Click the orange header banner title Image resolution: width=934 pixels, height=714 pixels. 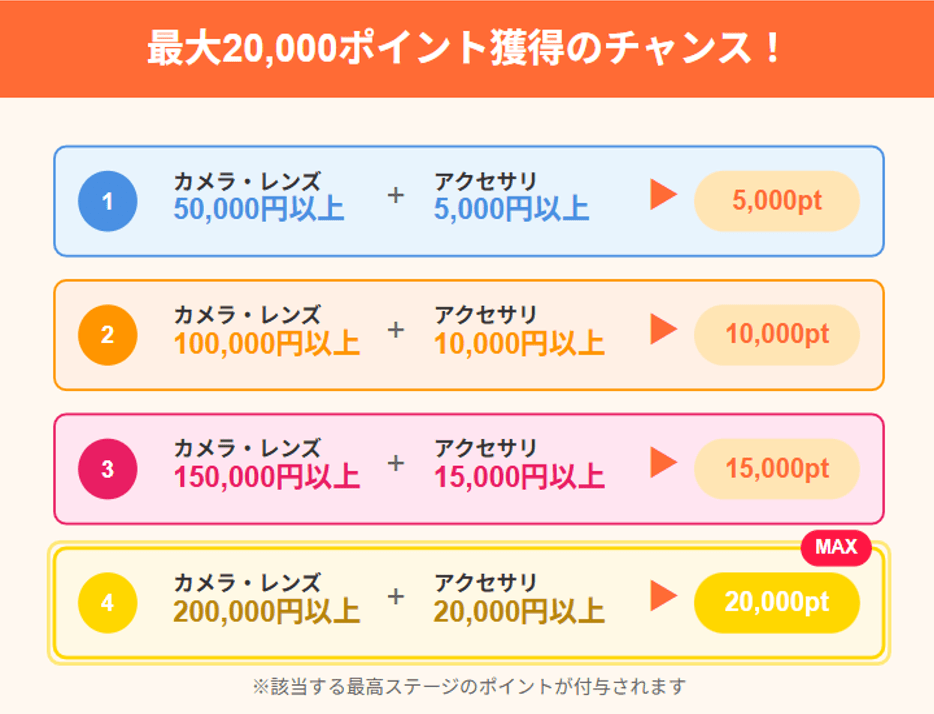point(466,48)
